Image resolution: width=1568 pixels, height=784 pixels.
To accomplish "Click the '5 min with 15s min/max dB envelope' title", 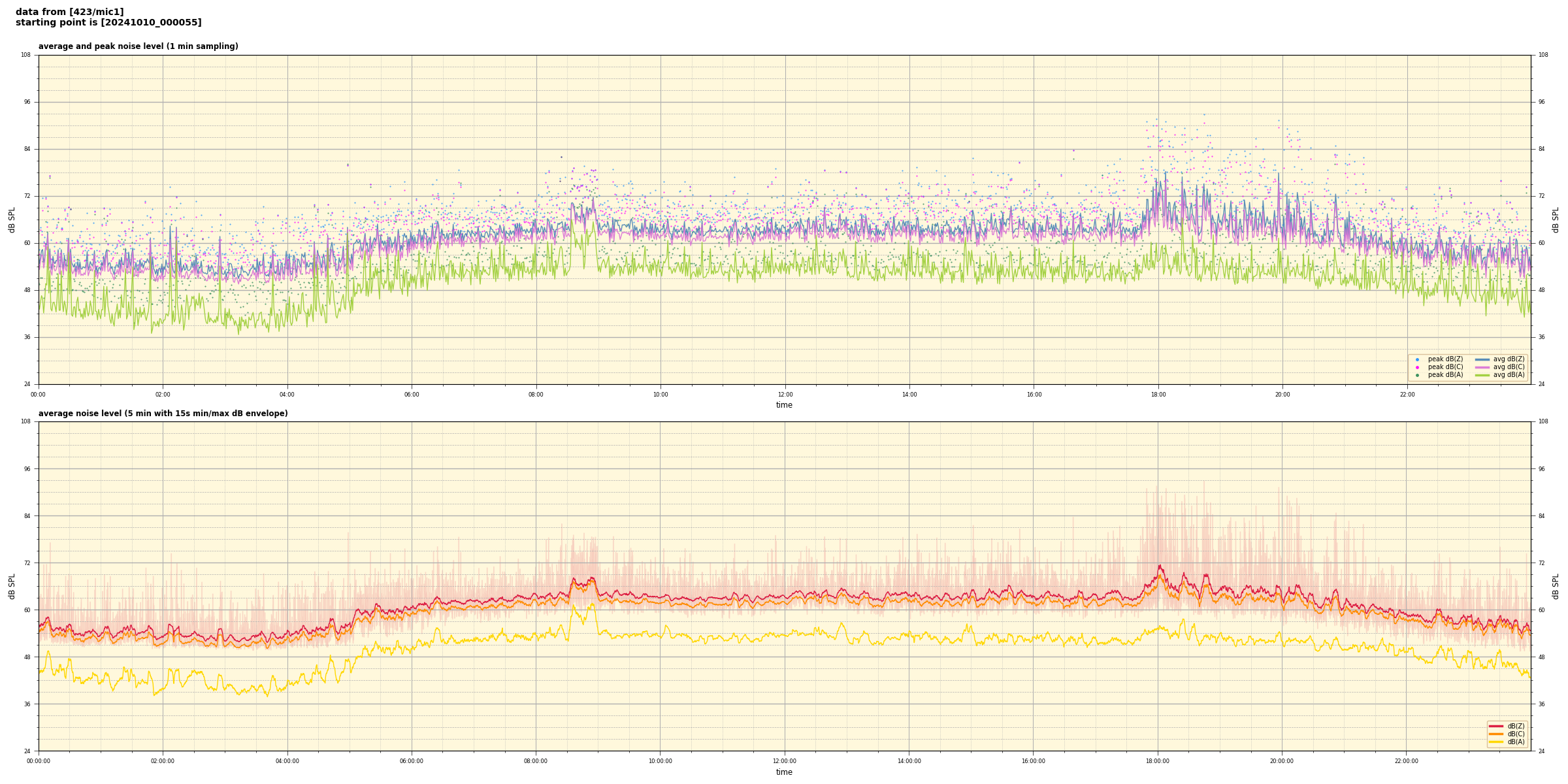I will click(163, 414).
